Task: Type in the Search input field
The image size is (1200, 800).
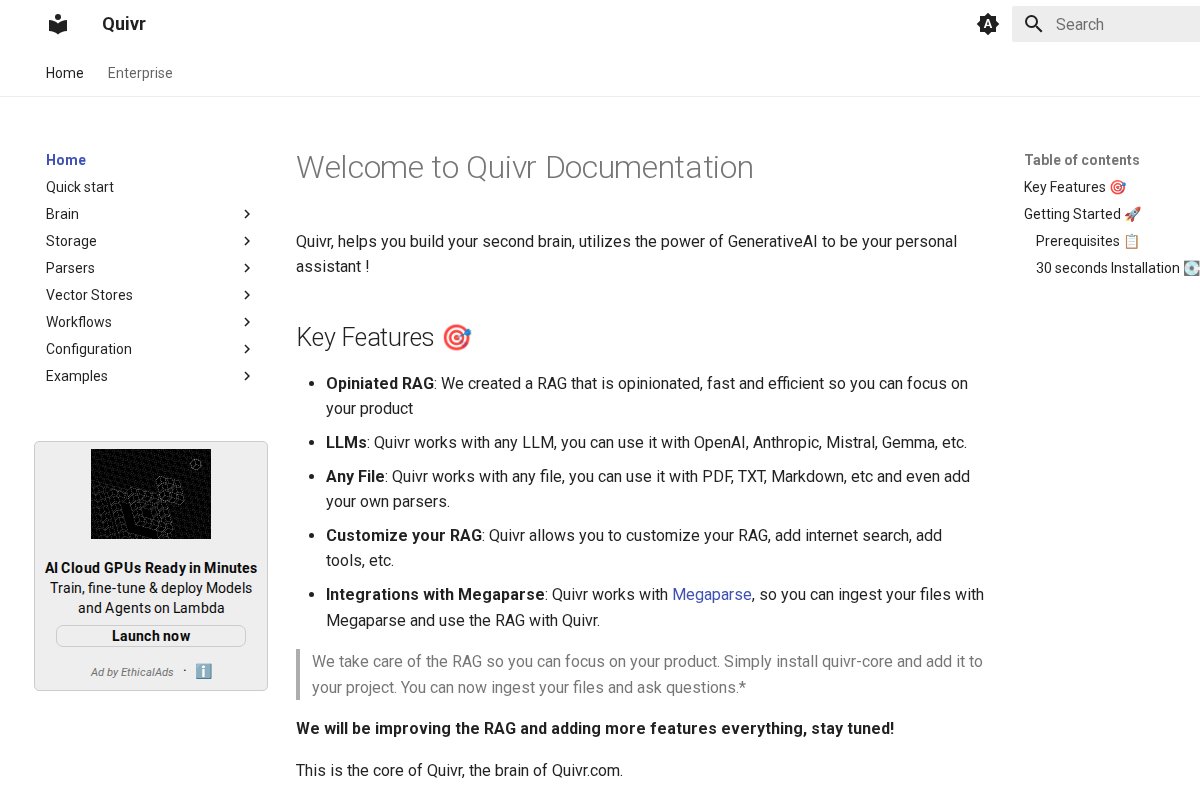Action: [1120, 24]
